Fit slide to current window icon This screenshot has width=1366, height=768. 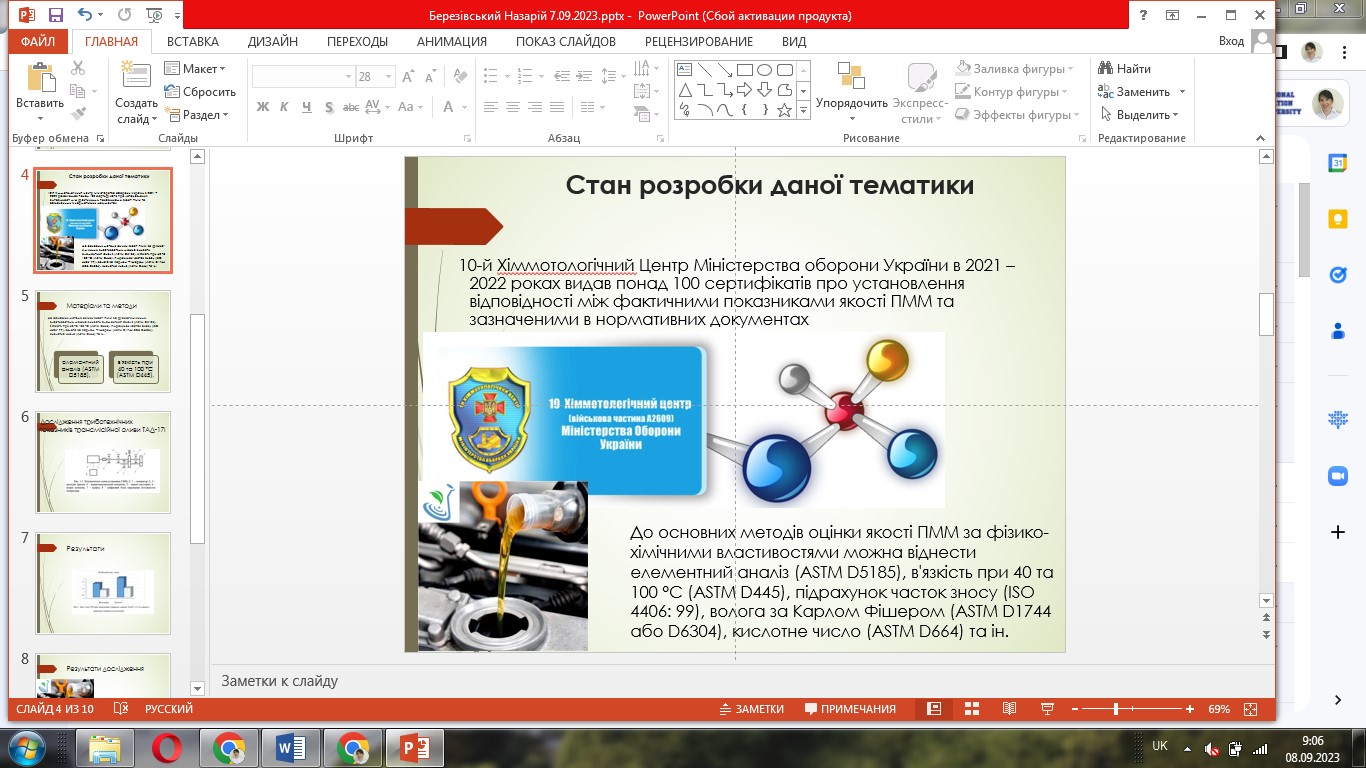(x=1250, y=709)
